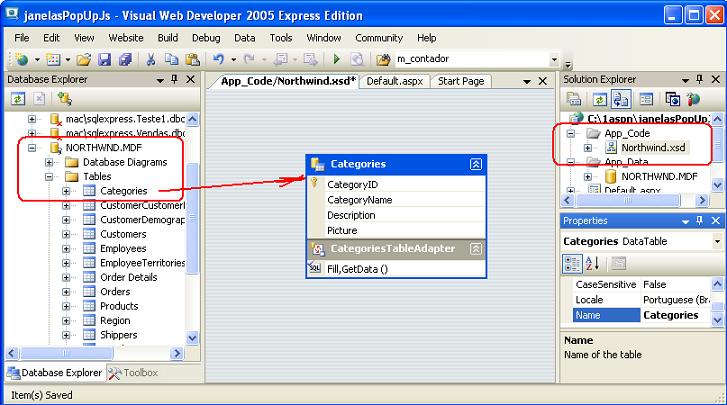Open Properties object selector dropdown
This screenshot has height=405, width=727.
point(717,241)
